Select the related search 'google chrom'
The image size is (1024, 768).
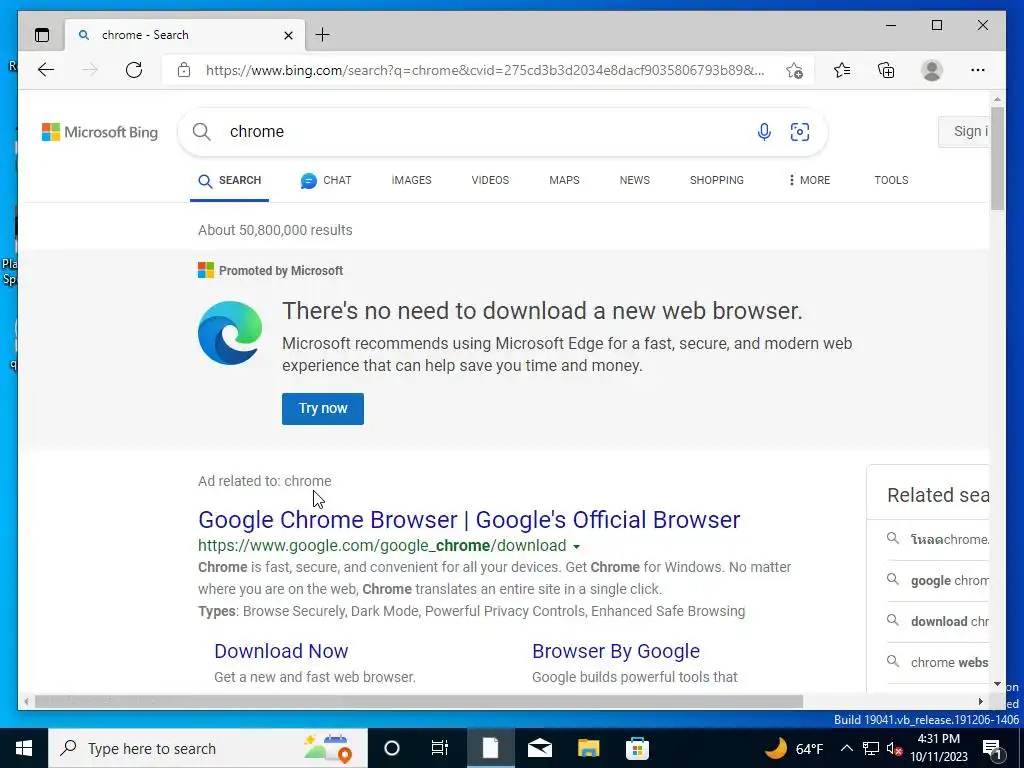tap(938, 581)
